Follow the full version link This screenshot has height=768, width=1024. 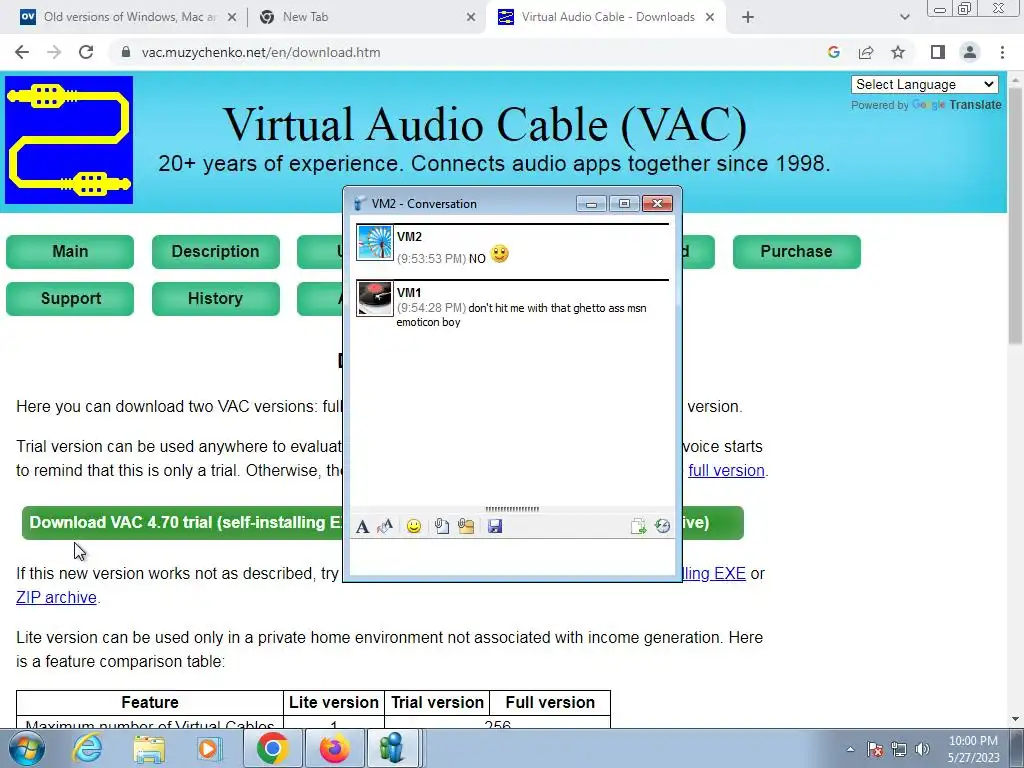726,470
